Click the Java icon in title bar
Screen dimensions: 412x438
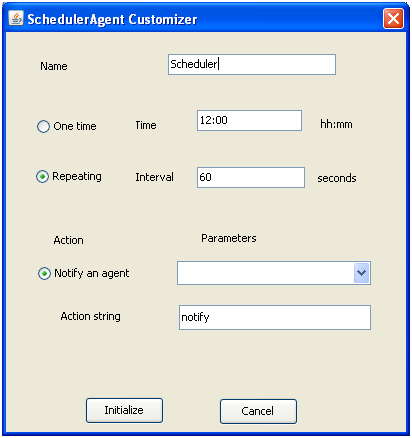coord(16,18)
